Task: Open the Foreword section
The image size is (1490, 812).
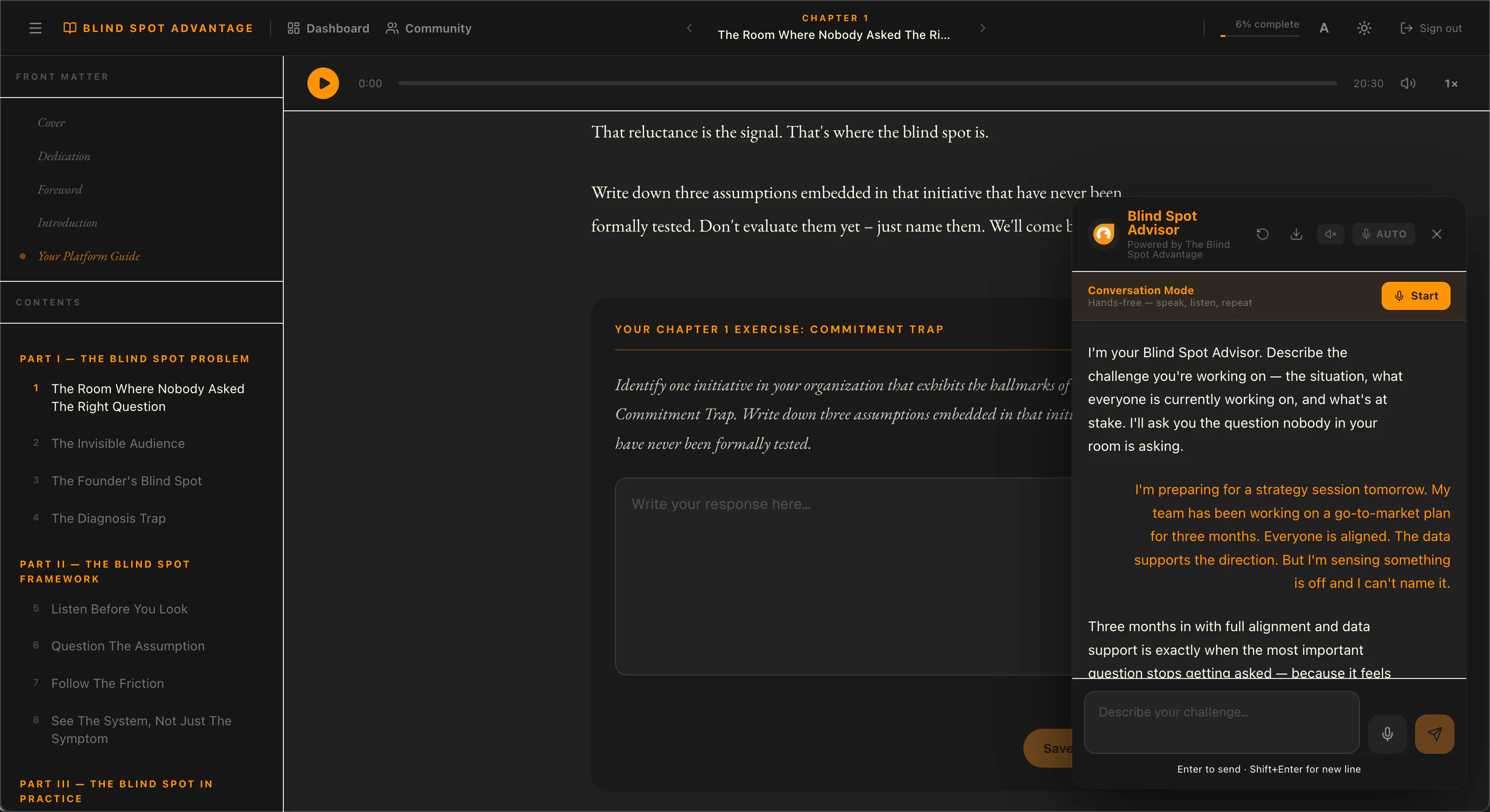Action: (60, 190)
